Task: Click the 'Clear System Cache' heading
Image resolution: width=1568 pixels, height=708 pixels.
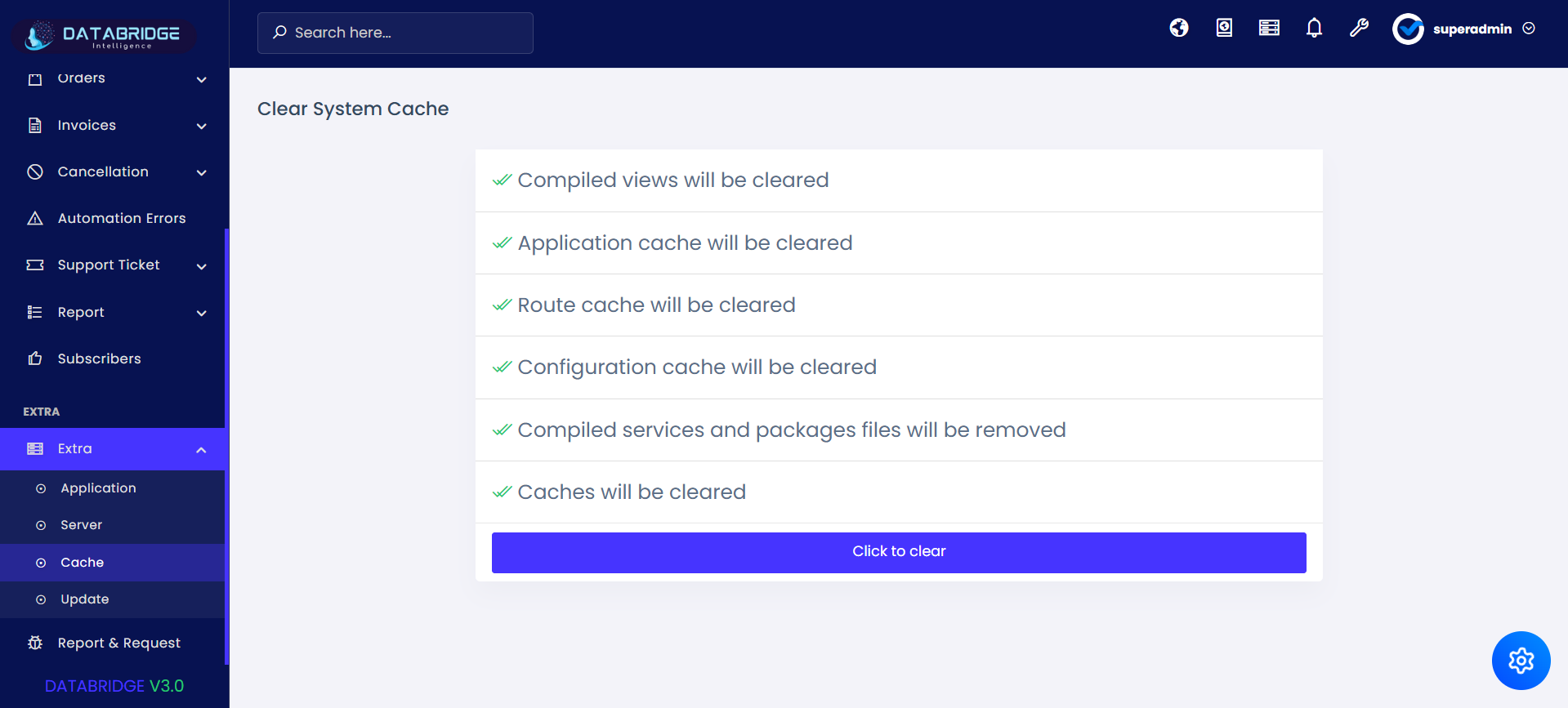Action: (353, 109)
